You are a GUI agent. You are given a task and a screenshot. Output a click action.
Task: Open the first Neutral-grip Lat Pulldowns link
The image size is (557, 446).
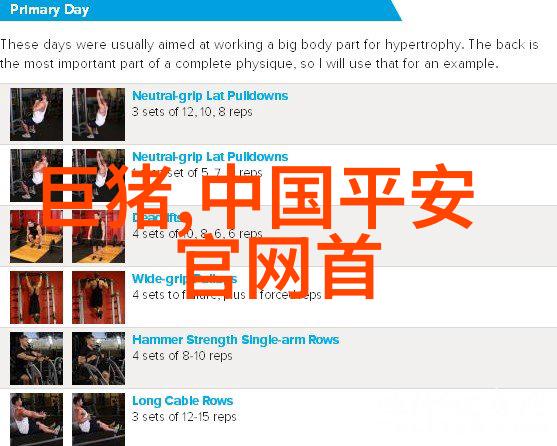click(x=210, y=96)
